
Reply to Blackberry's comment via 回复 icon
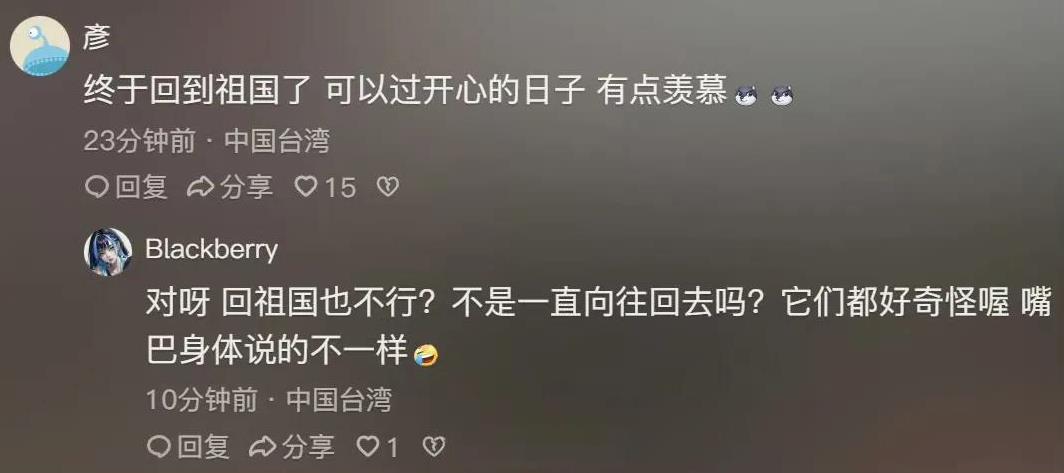(x=159, y=446)
